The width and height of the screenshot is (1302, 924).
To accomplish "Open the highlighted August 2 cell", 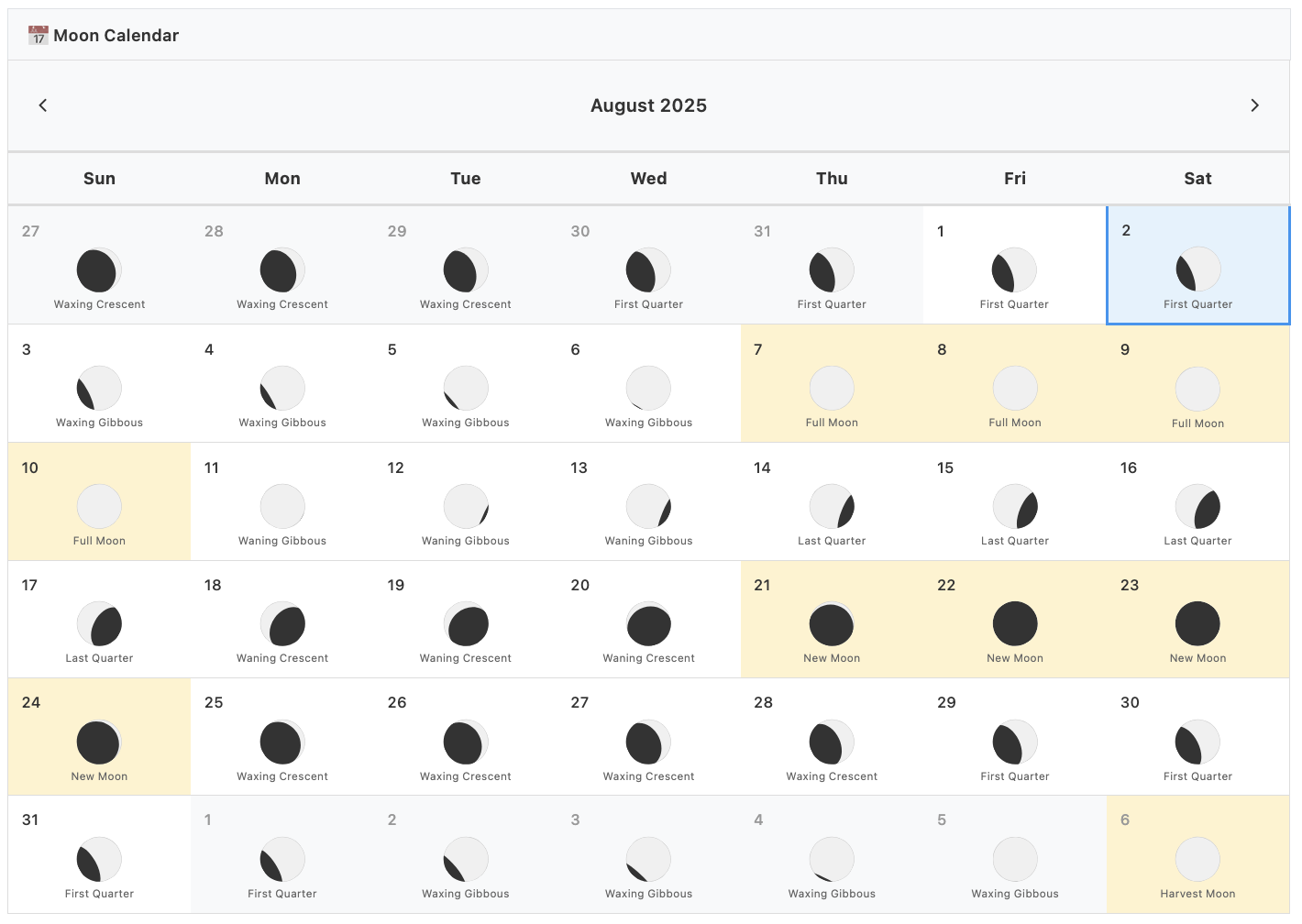I will coord(1197,265).
